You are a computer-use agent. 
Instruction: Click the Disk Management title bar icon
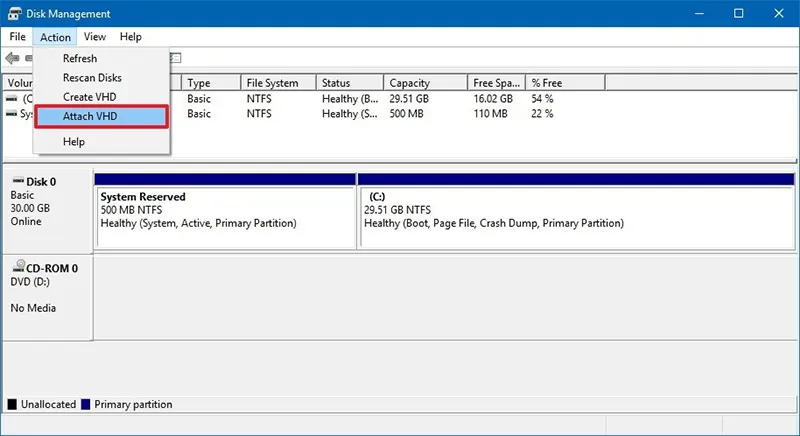point(14,13)
